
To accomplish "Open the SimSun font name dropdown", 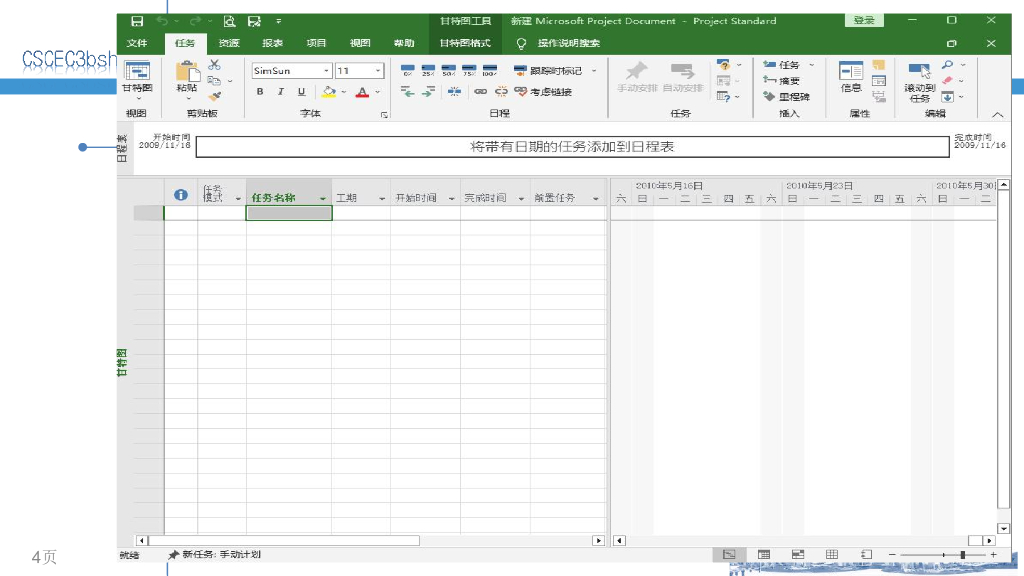I will click(x=326, y=71).
